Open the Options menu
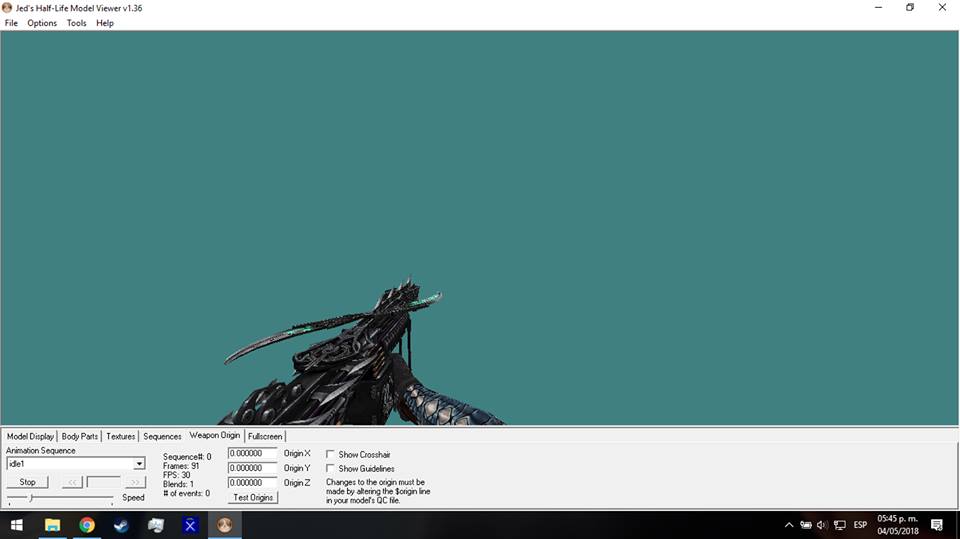Screen dimensions: 960x539 [x=42, y=23]
